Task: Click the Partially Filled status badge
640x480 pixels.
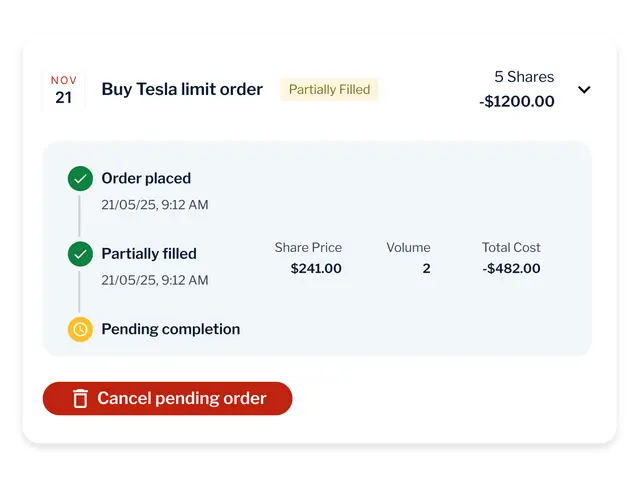Action: 329,90
